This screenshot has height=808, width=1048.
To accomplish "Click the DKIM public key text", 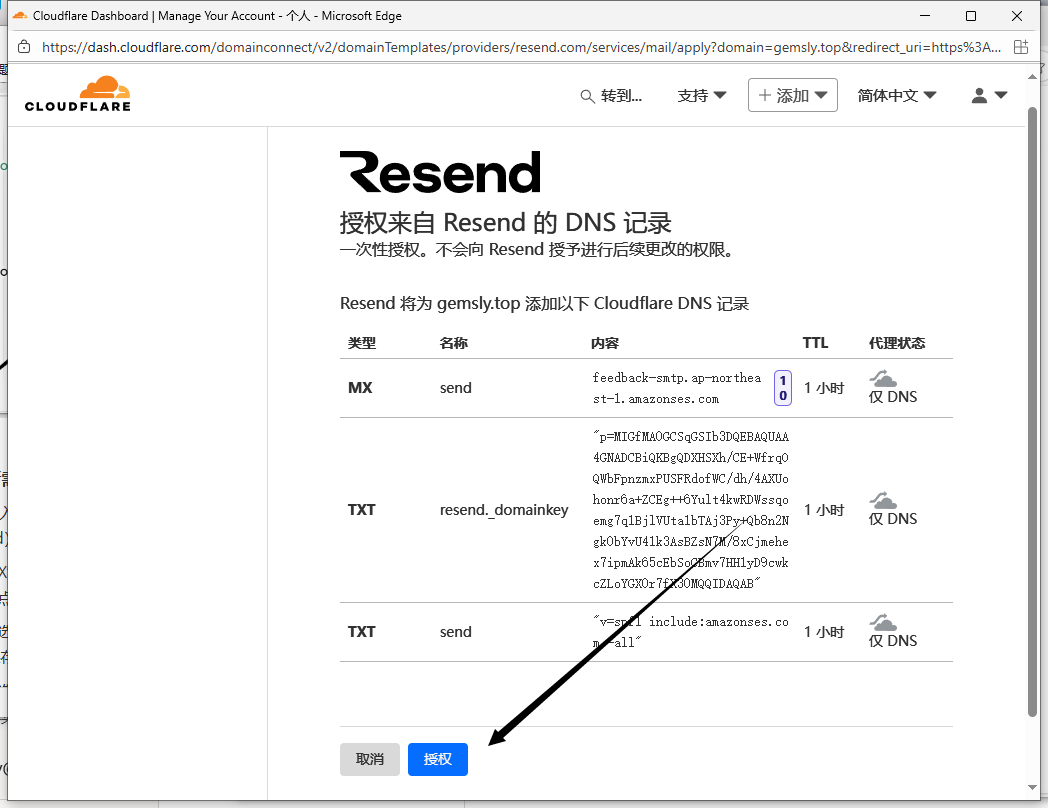I will (690, 510).
